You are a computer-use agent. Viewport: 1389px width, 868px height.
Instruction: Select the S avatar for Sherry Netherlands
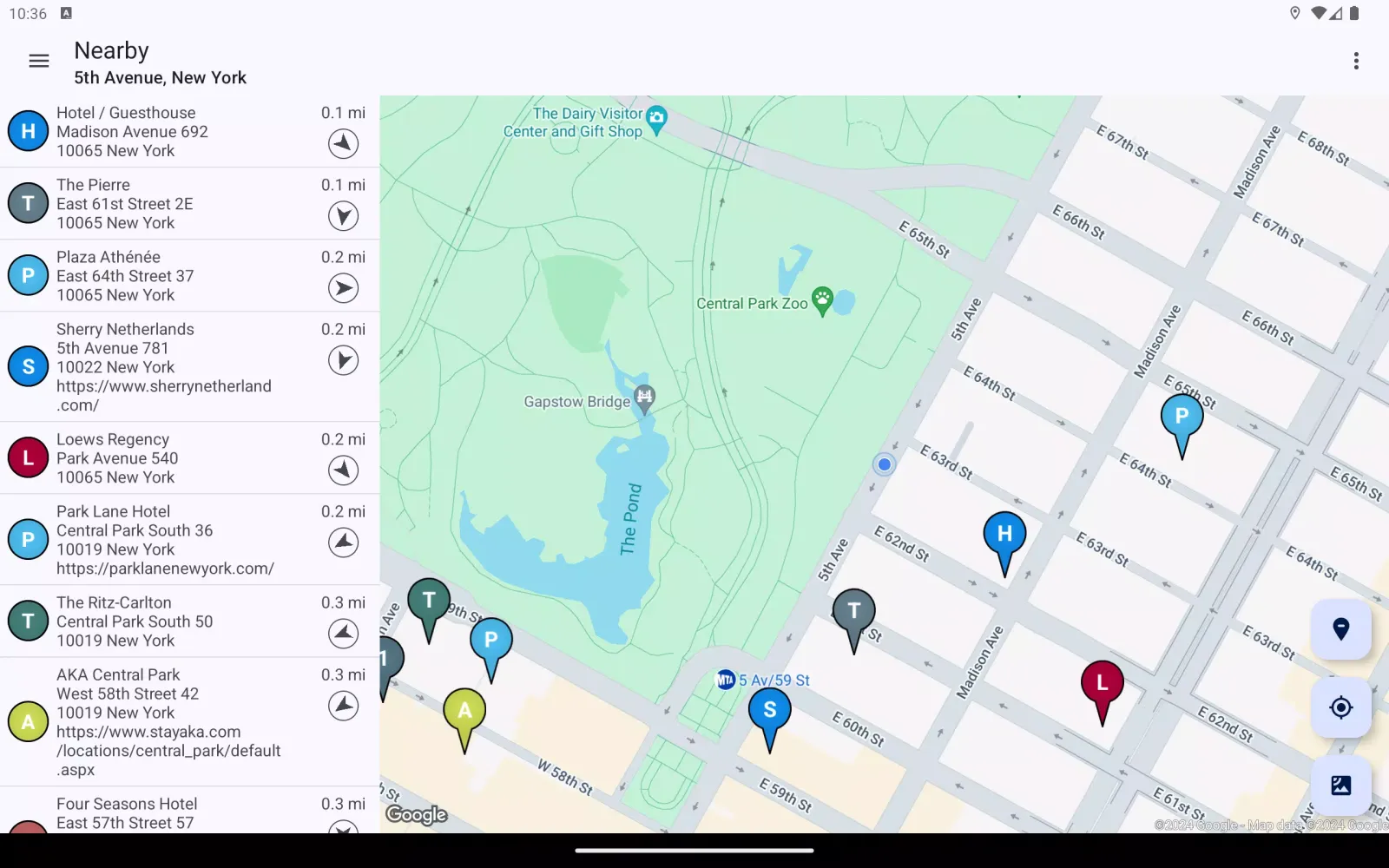point(28,366)
